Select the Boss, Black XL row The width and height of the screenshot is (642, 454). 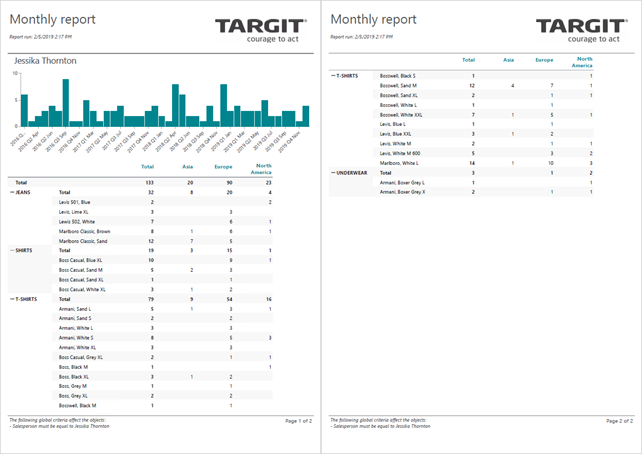tap(162, 377)
